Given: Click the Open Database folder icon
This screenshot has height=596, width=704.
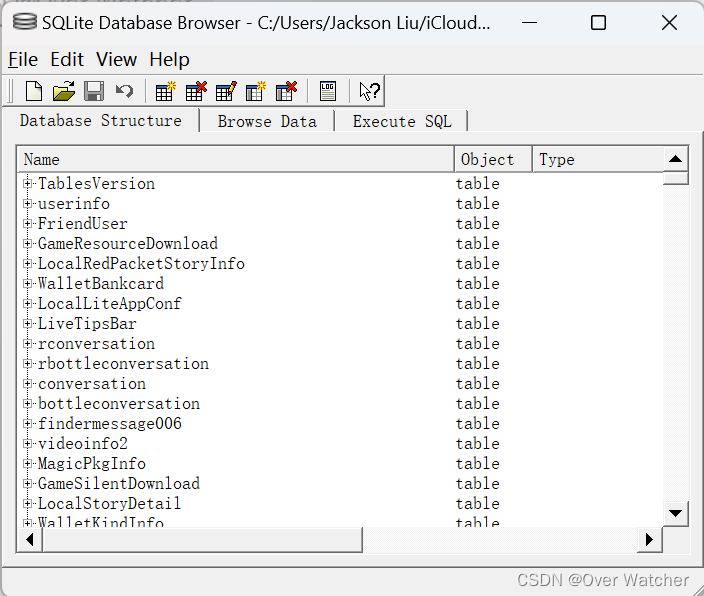Looking at the screenshot, I should click(64, 91).
